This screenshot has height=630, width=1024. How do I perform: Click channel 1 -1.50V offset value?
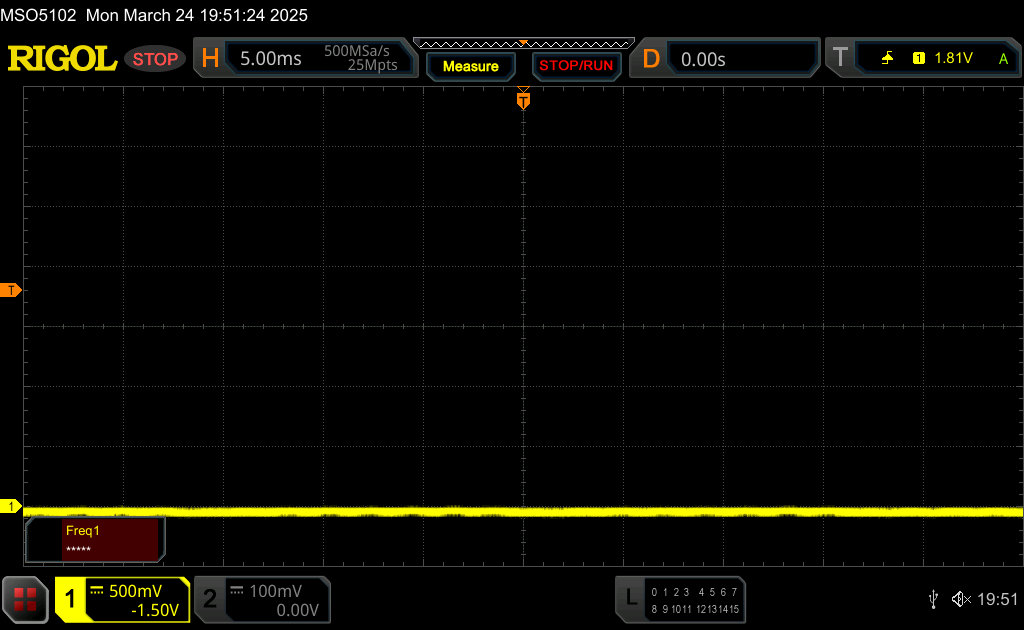point(155,610)
